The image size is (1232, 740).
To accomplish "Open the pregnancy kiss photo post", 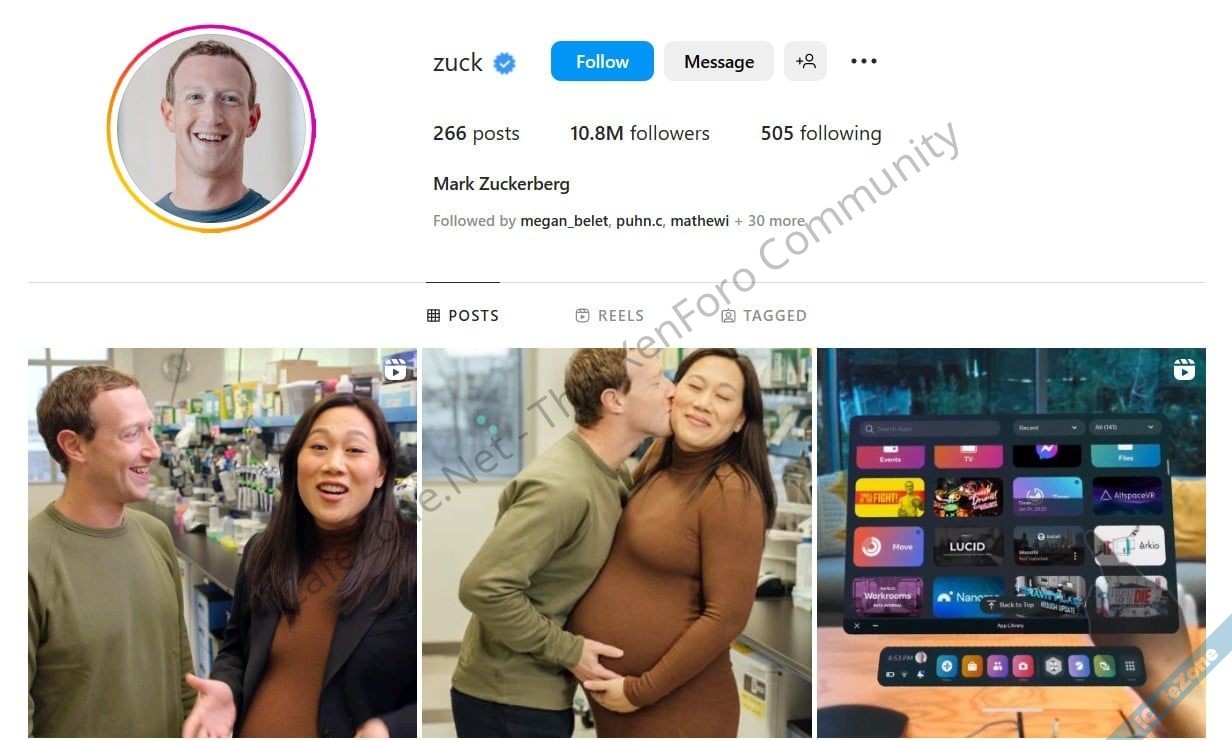I will click(x=617, y=543).
